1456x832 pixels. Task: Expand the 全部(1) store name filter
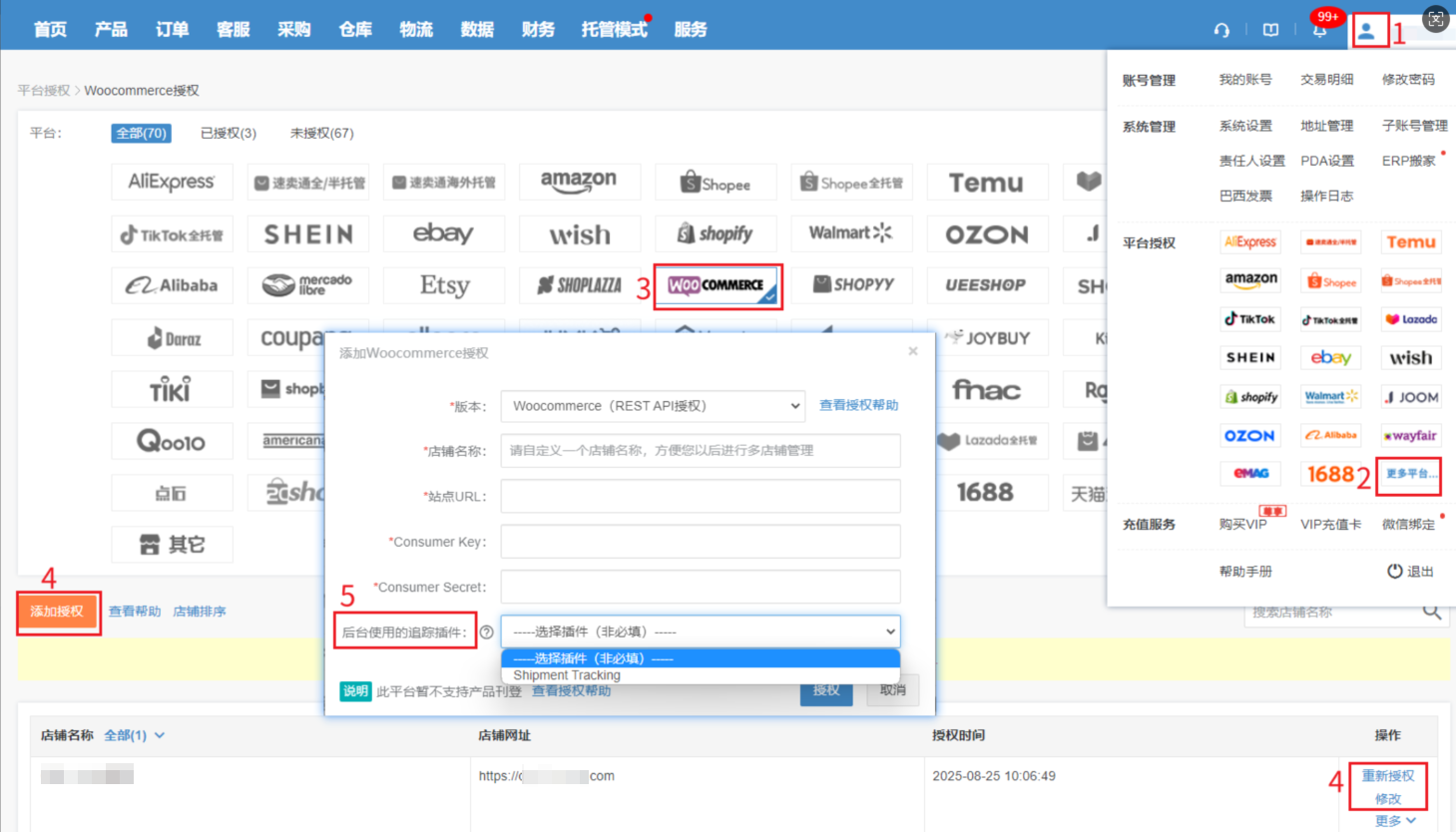point(134,735)
